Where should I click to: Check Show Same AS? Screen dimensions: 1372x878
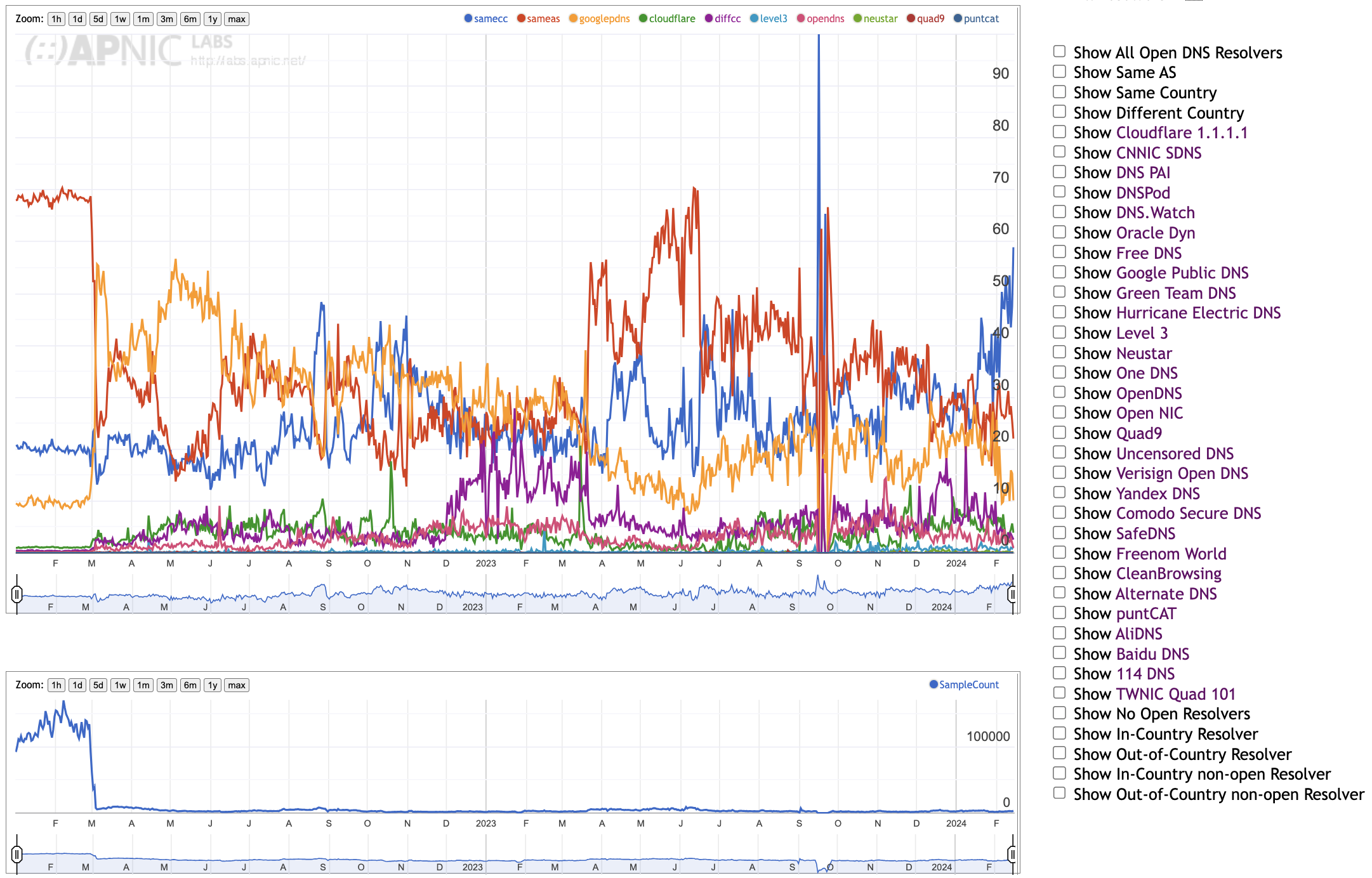[1059, 72]
